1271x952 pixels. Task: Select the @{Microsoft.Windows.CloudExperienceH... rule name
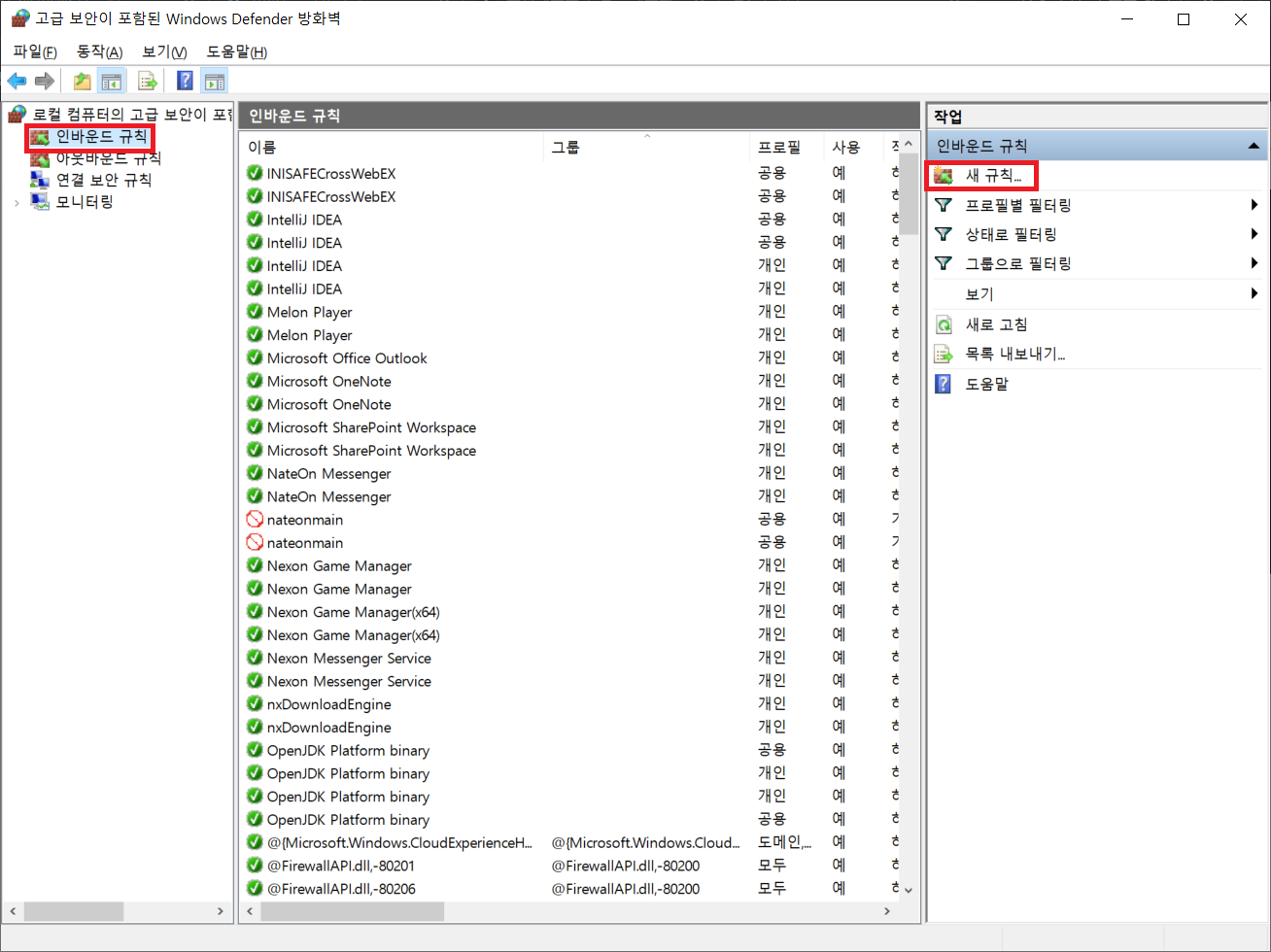(x=399, y=842)
